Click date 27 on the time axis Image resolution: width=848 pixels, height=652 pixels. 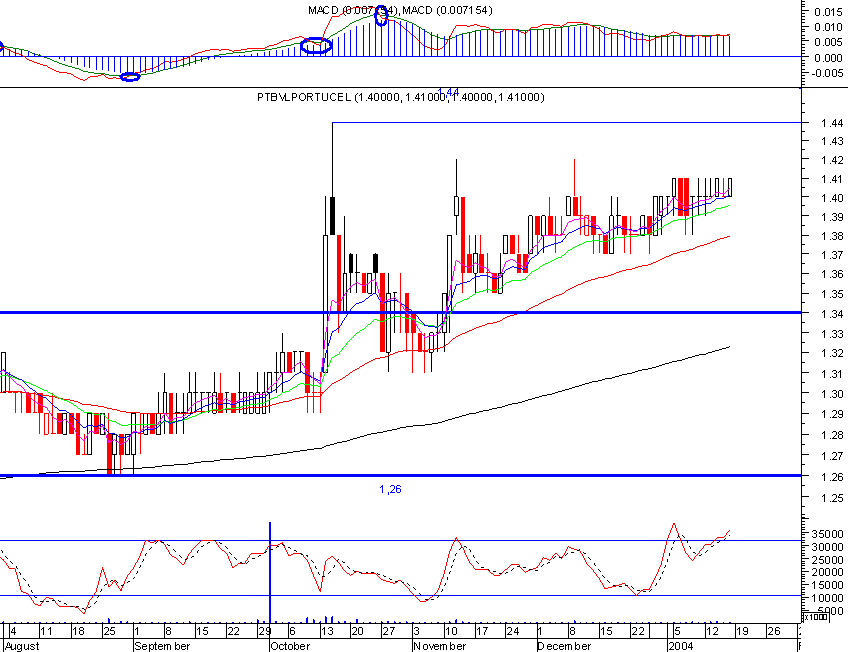click(x=389, y=631)
